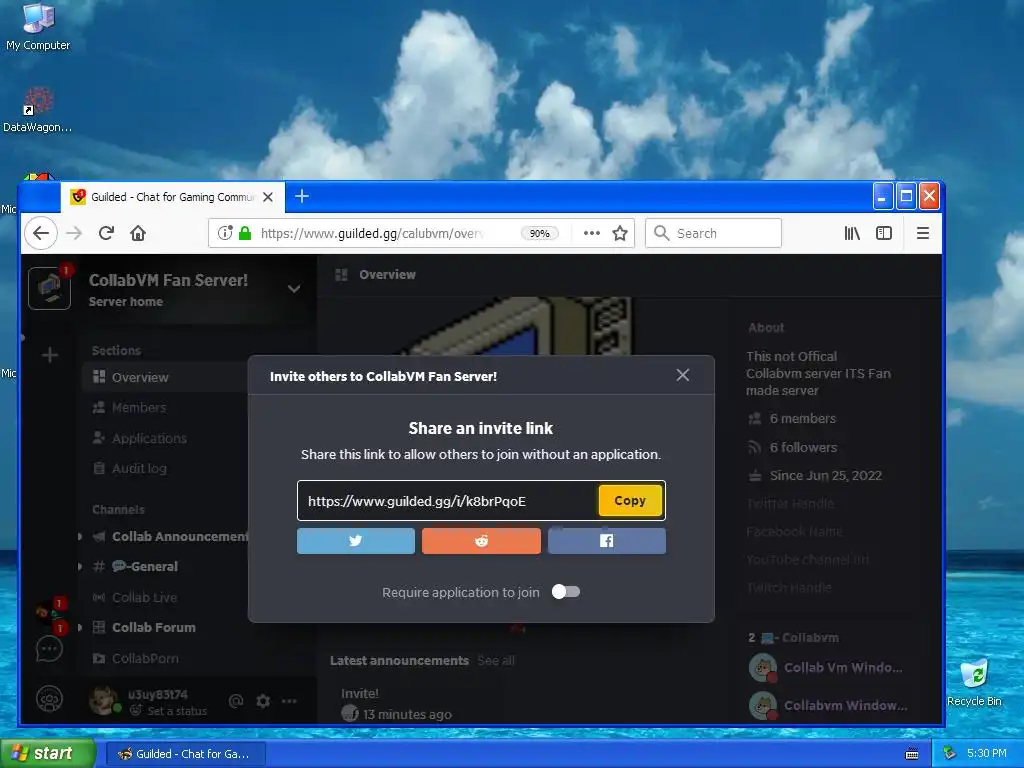Image resolution: width=1024 pixels, height=768 pixels.
Task: Open DataWagon desktop shortcut
Action: point(38,110)
